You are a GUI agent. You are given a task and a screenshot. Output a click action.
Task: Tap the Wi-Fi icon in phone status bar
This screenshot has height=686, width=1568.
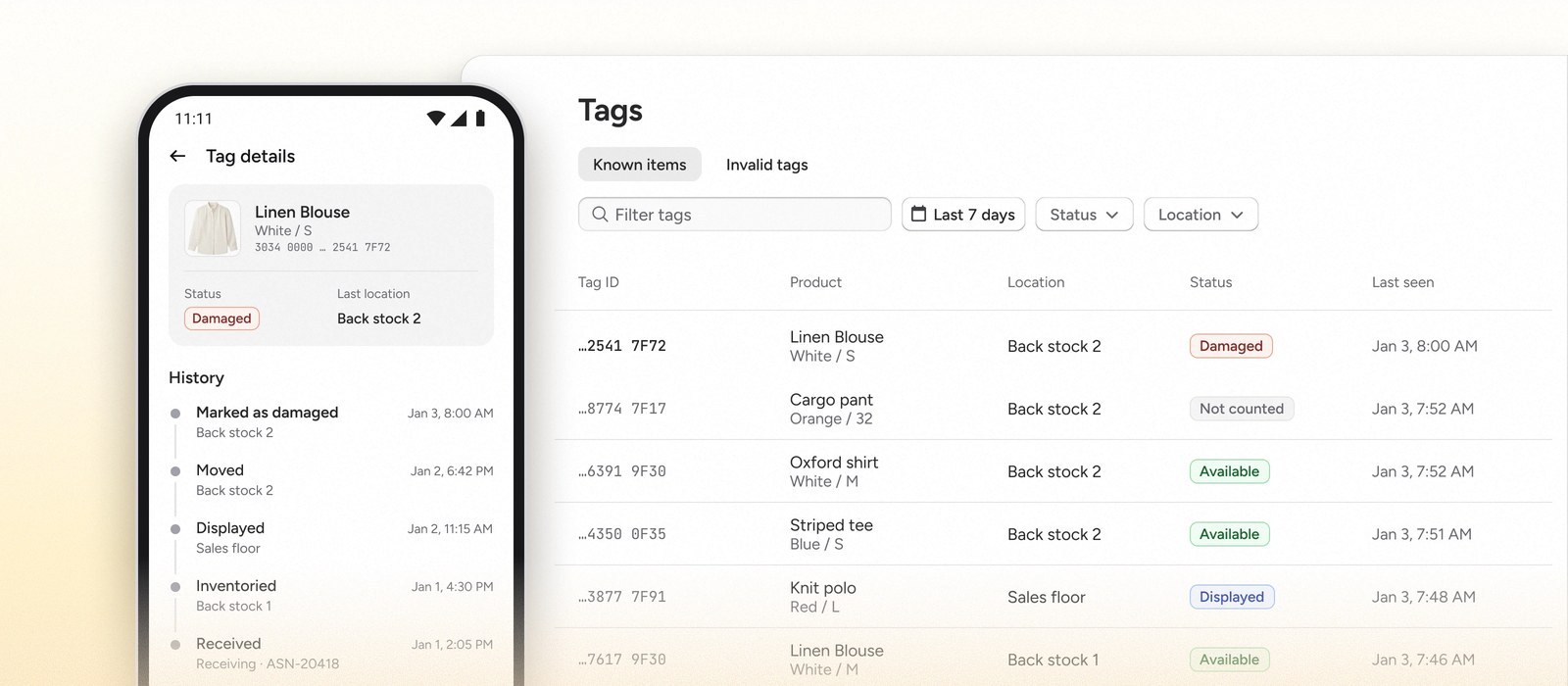436,119
